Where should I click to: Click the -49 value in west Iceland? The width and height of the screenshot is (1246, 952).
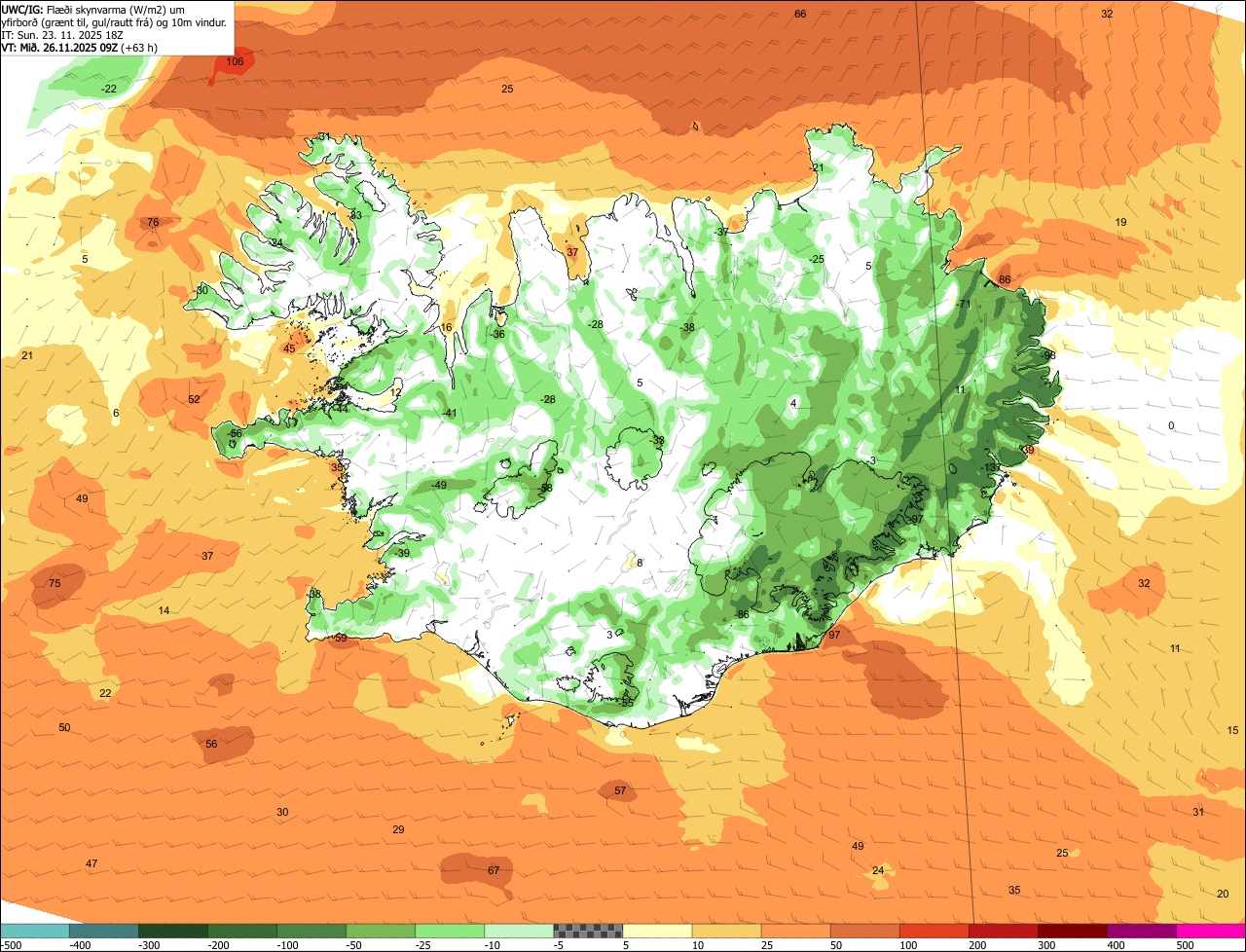(x=439, y=485)
